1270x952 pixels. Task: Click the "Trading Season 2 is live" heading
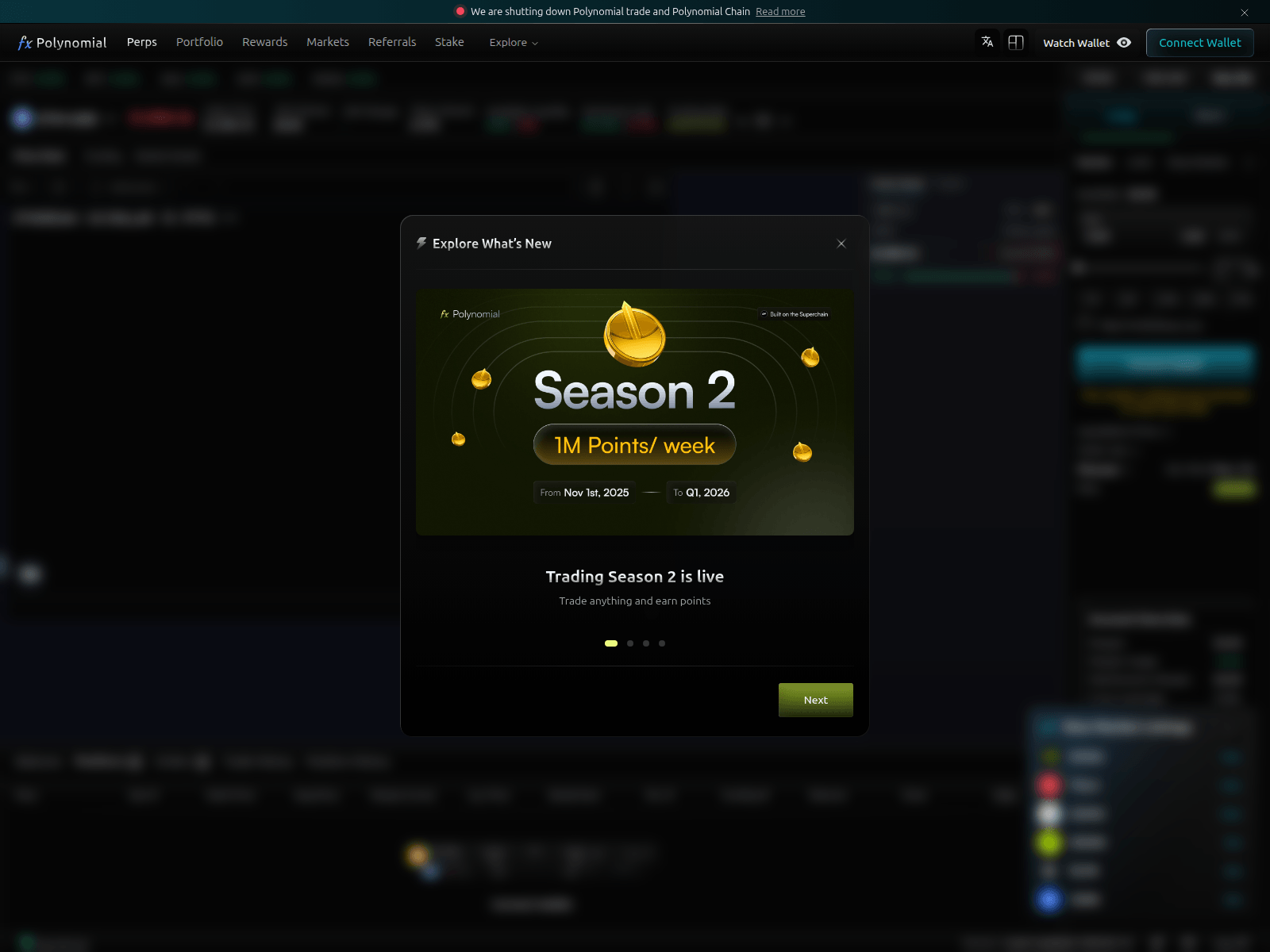(635, 577)
